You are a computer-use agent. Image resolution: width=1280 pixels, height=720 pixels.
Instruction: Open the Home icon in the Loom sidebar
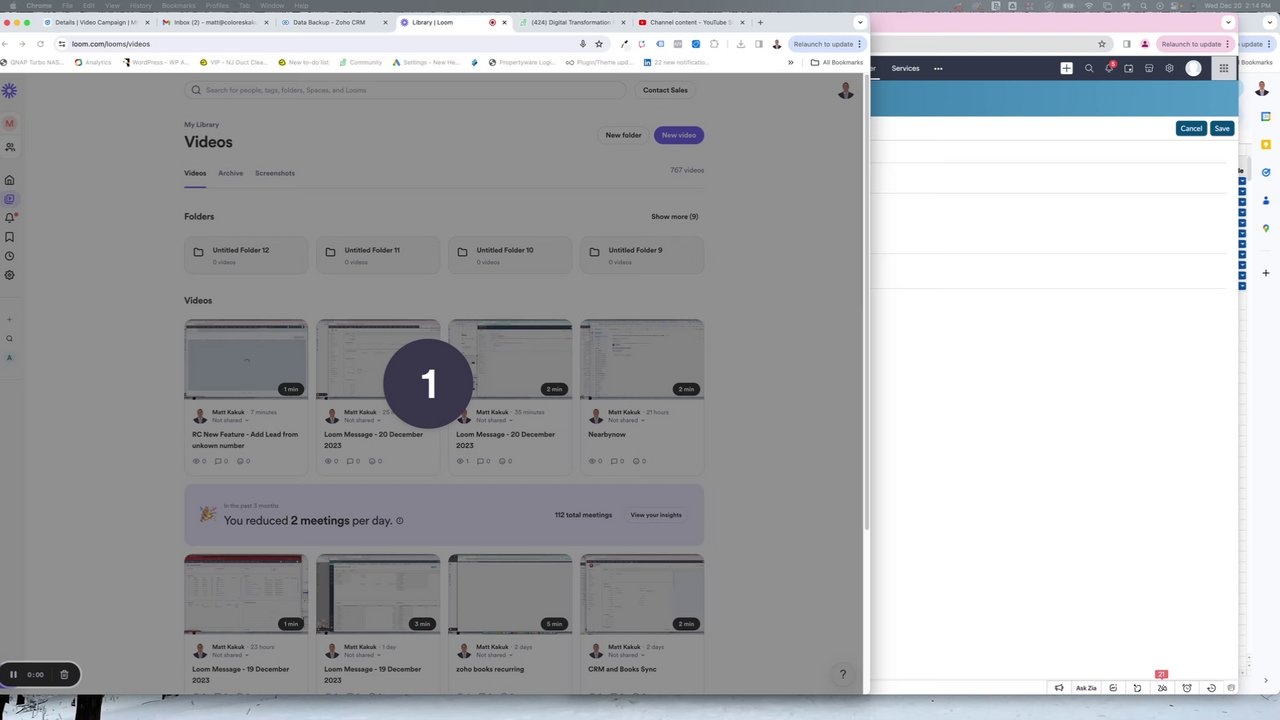(x=10, y=180)
